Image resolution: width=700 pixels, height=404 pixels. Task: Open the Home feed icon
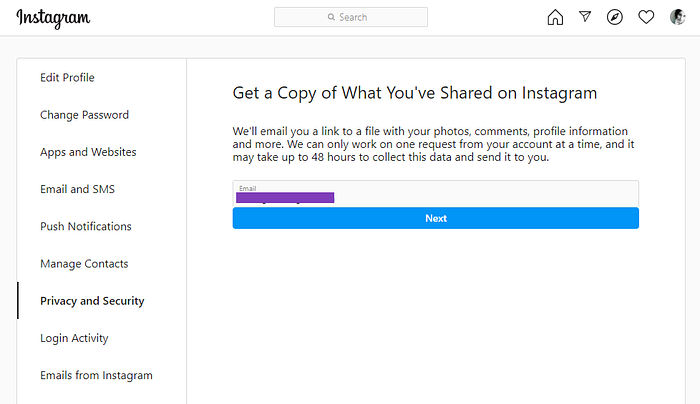point(555,17)
